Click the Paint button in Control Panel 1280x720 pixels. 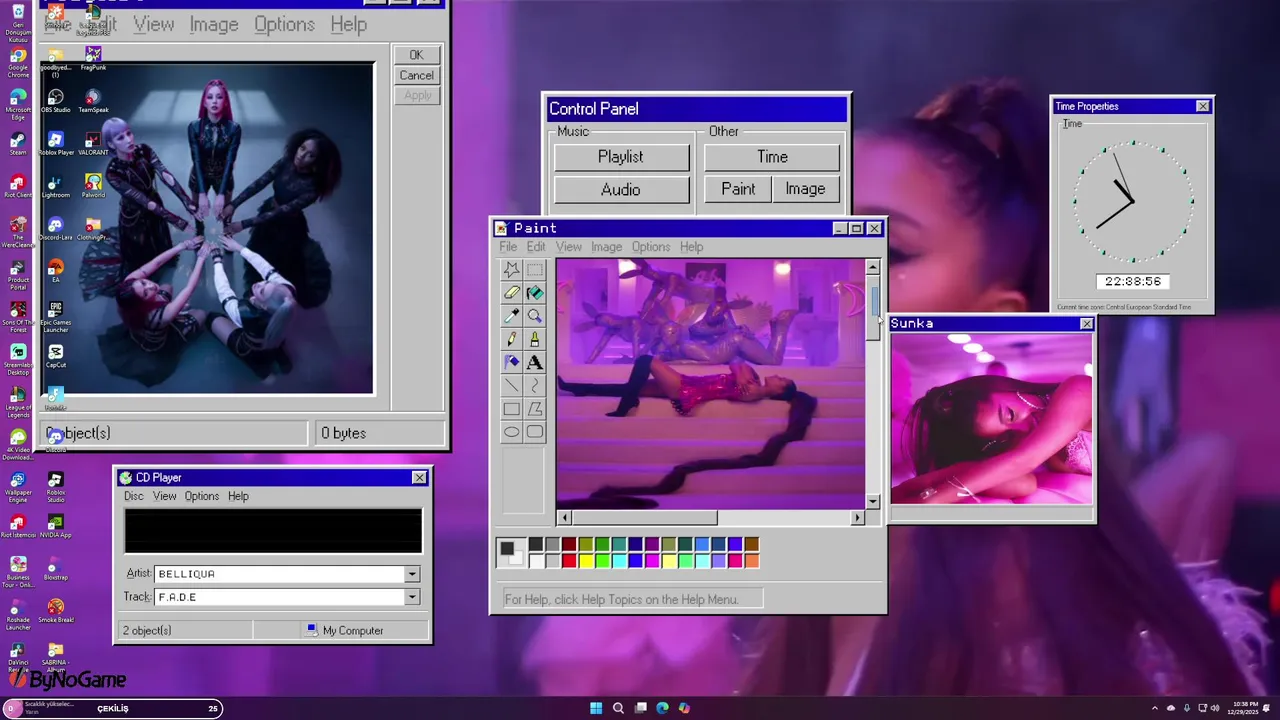738,189
